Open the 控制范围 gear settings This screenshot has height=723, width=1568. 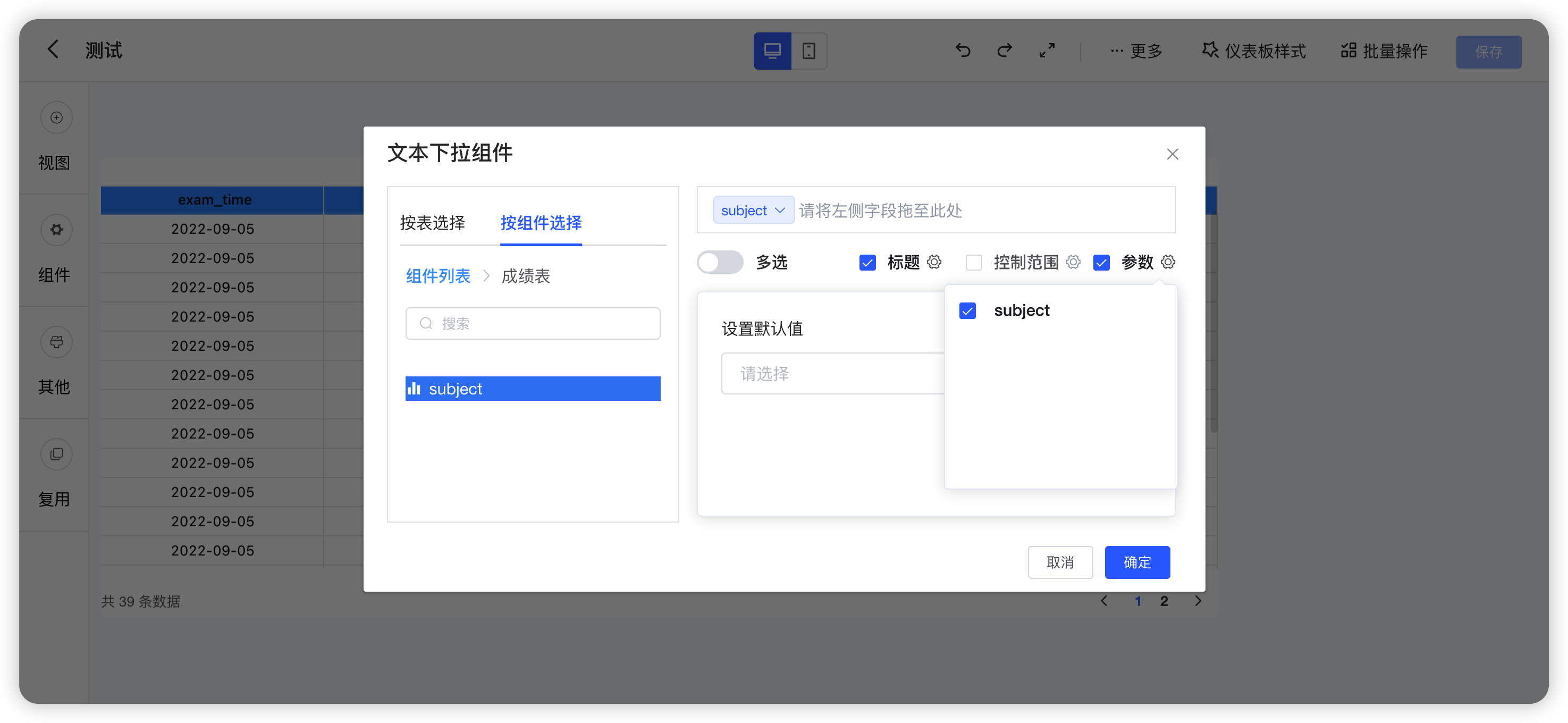[x=1073, y=262]
